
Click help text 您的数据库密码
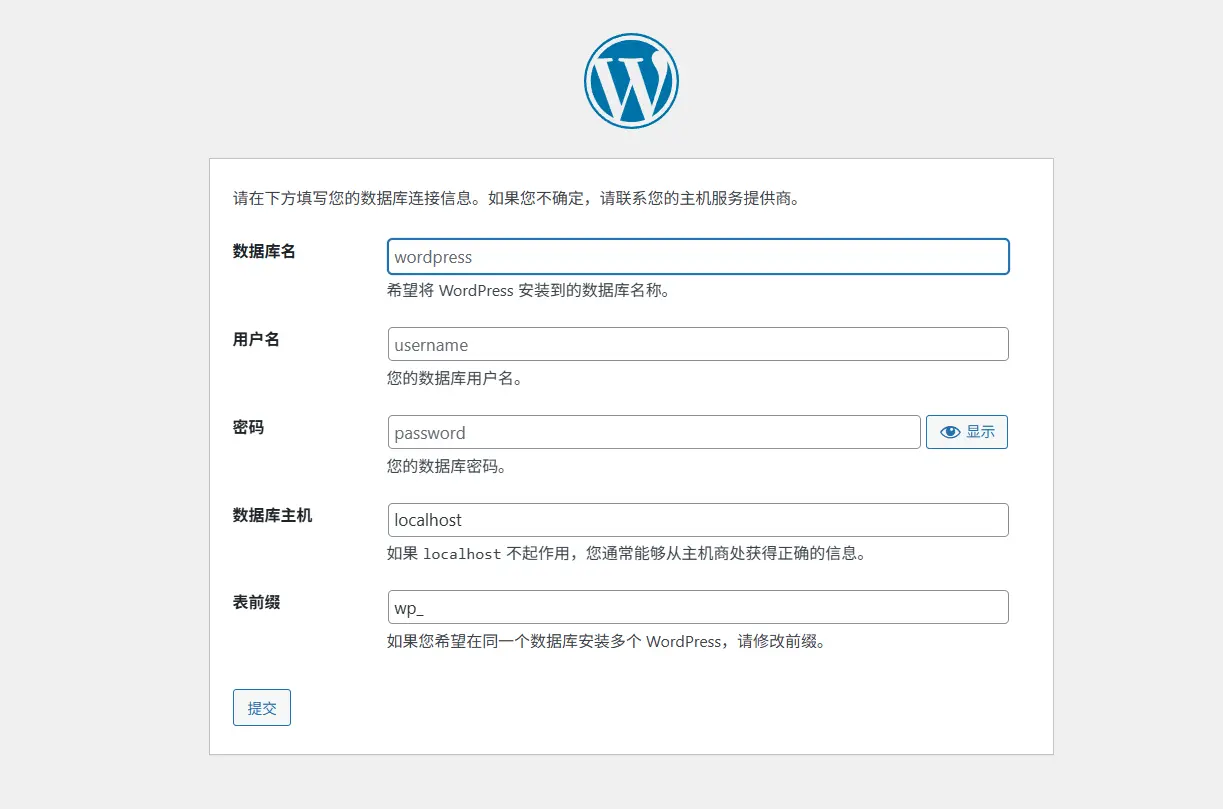click(x=447, y=466)
